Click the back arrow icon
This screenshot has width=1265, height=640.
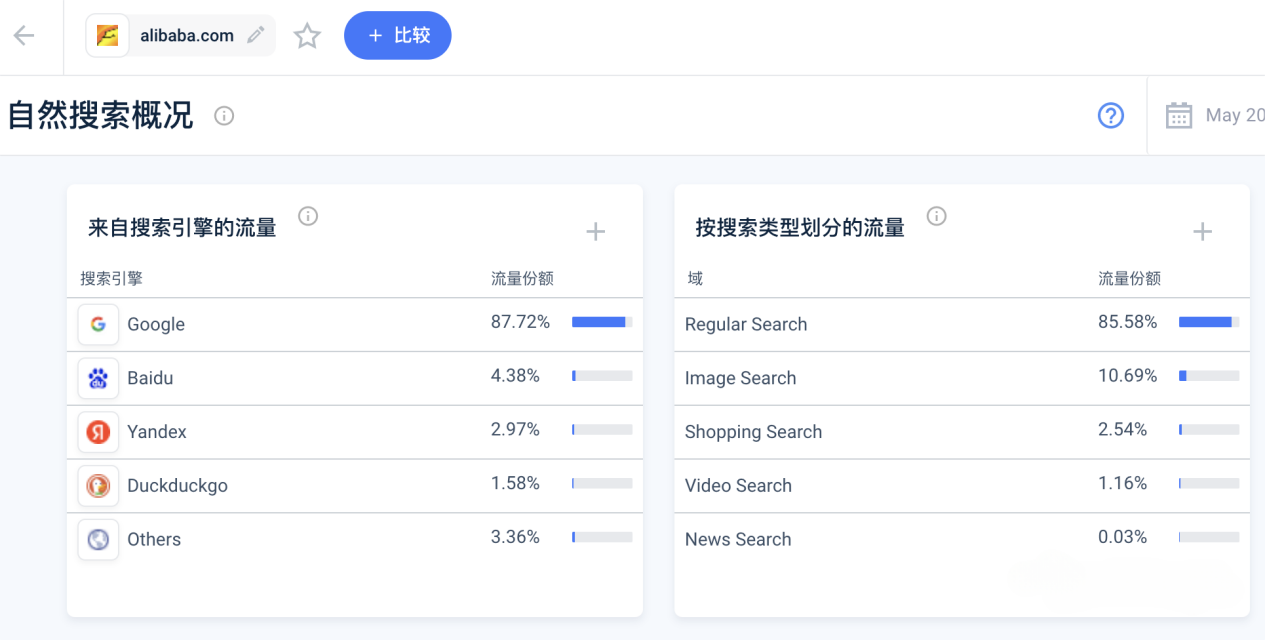pyautogui.click(x=24, y=36)
